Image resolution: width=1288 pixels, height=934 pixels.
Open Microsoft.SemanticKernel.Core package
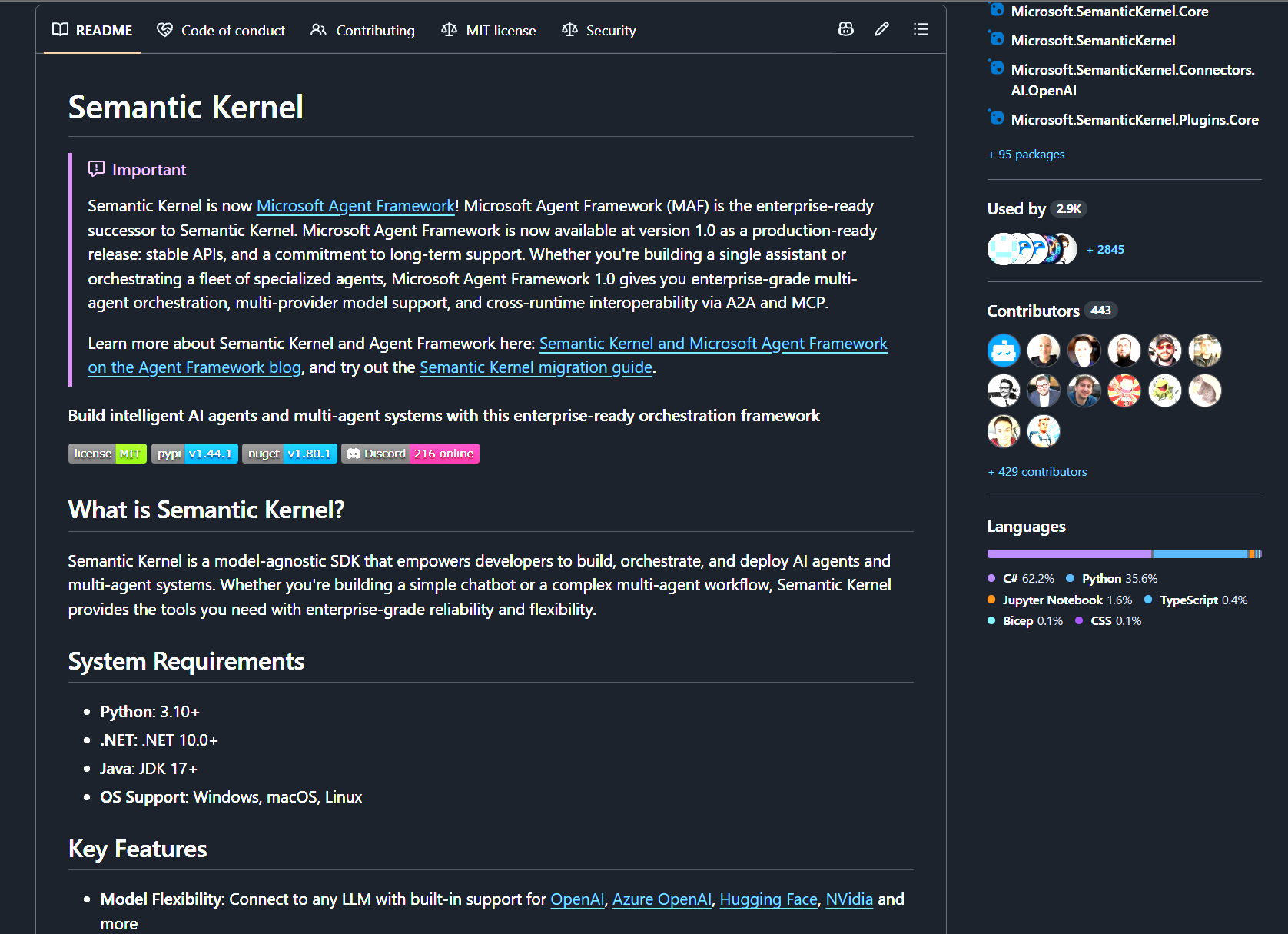[x=1110, y=12]
